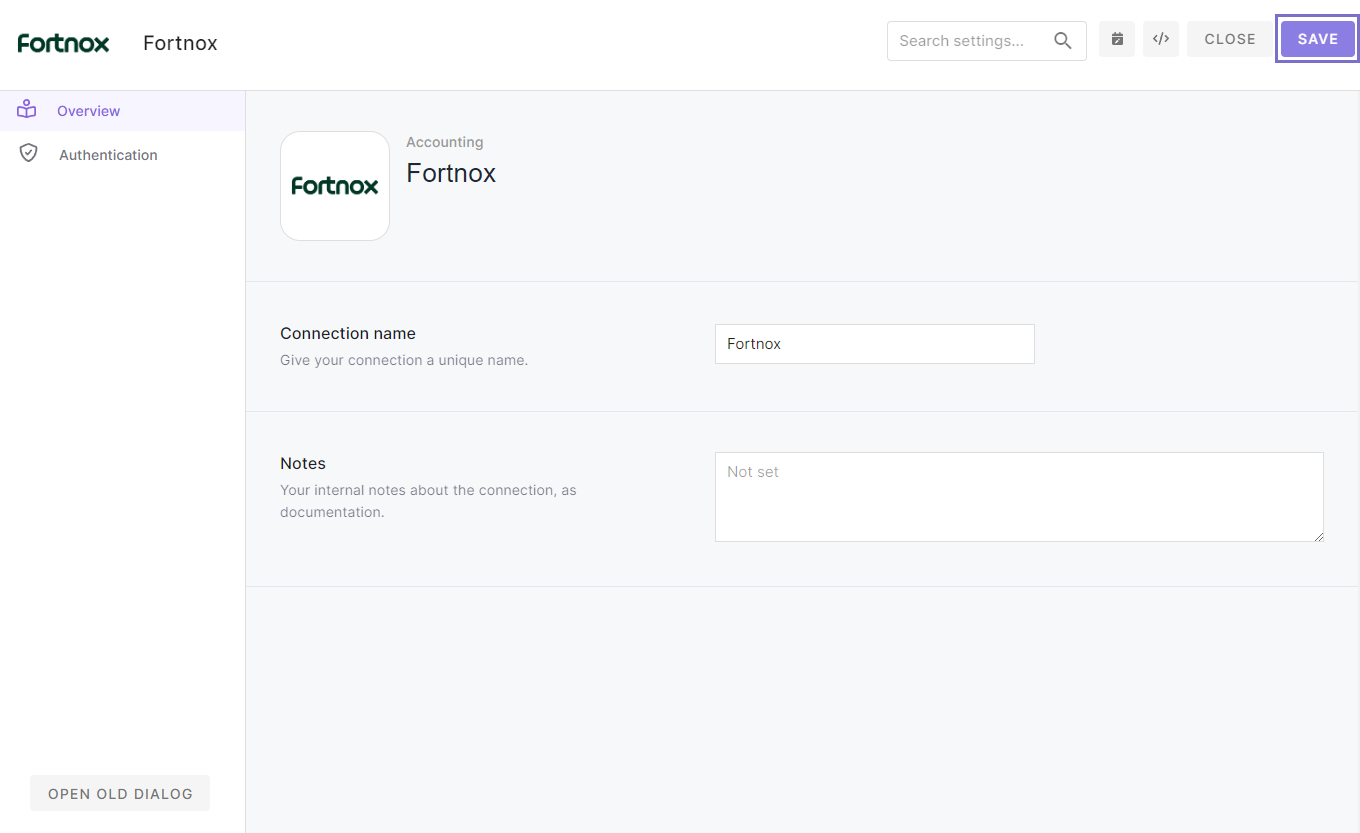The width and height of the screenshot is (1360, 833).
Task: Click the Fortnox title beside header logo
Action: click(180, 43)
